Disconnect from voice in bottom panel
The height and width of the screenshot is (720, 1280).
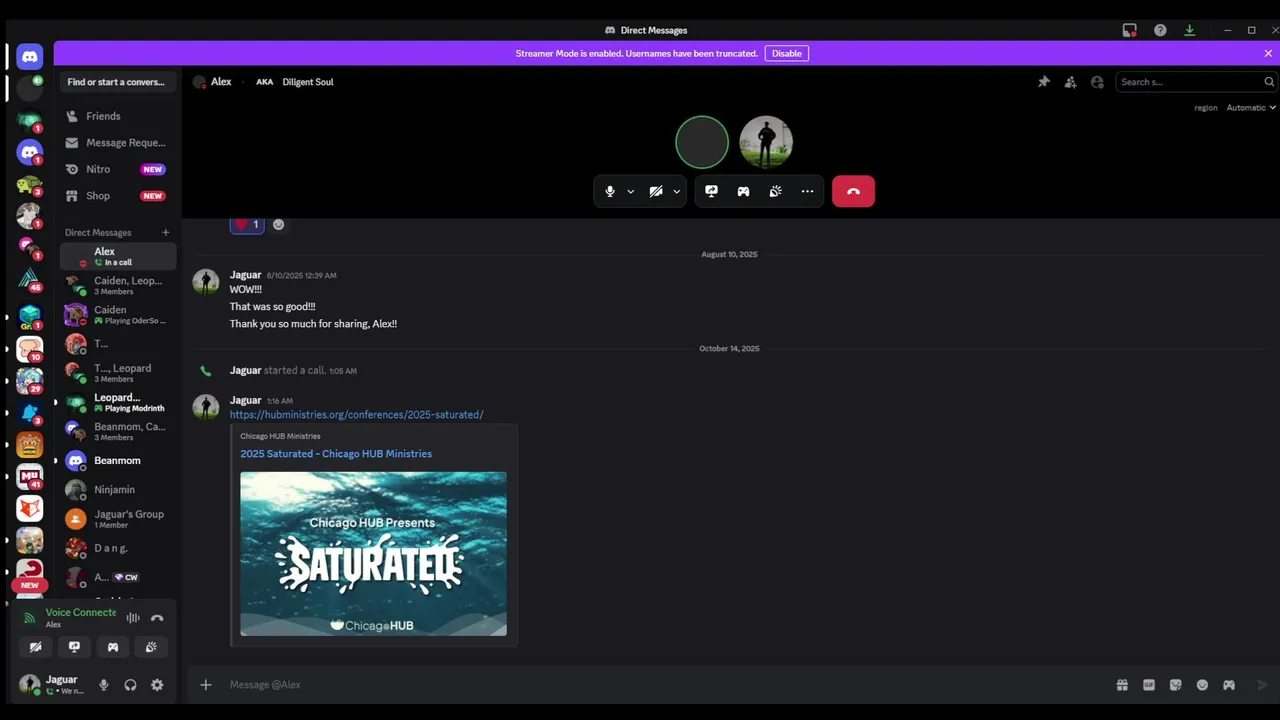[x=157, y=618]
